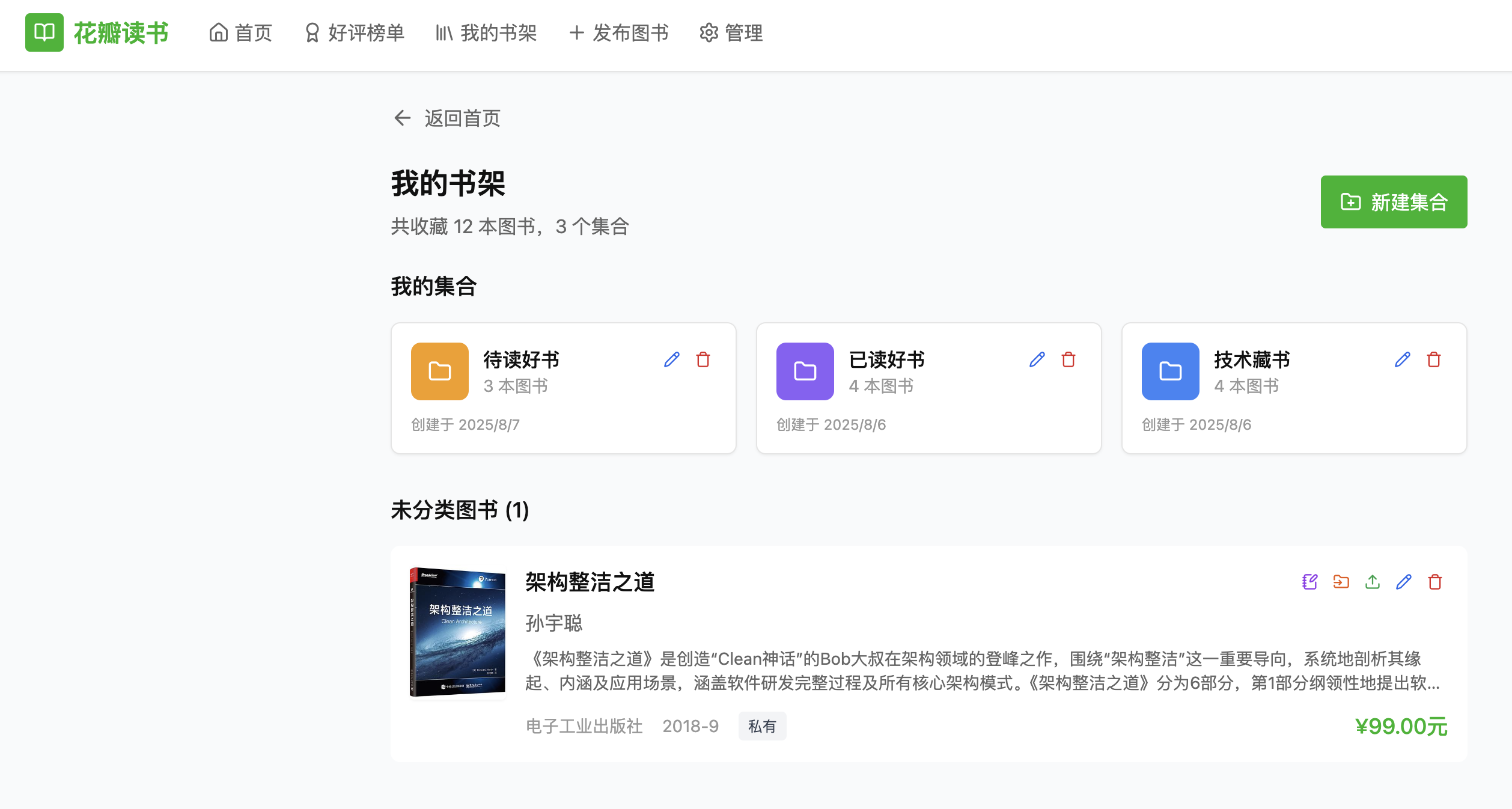This screenshot has width=1512, height=809.
Task: Click the publisher 电子工业出版社
Action: pos(584,726)
